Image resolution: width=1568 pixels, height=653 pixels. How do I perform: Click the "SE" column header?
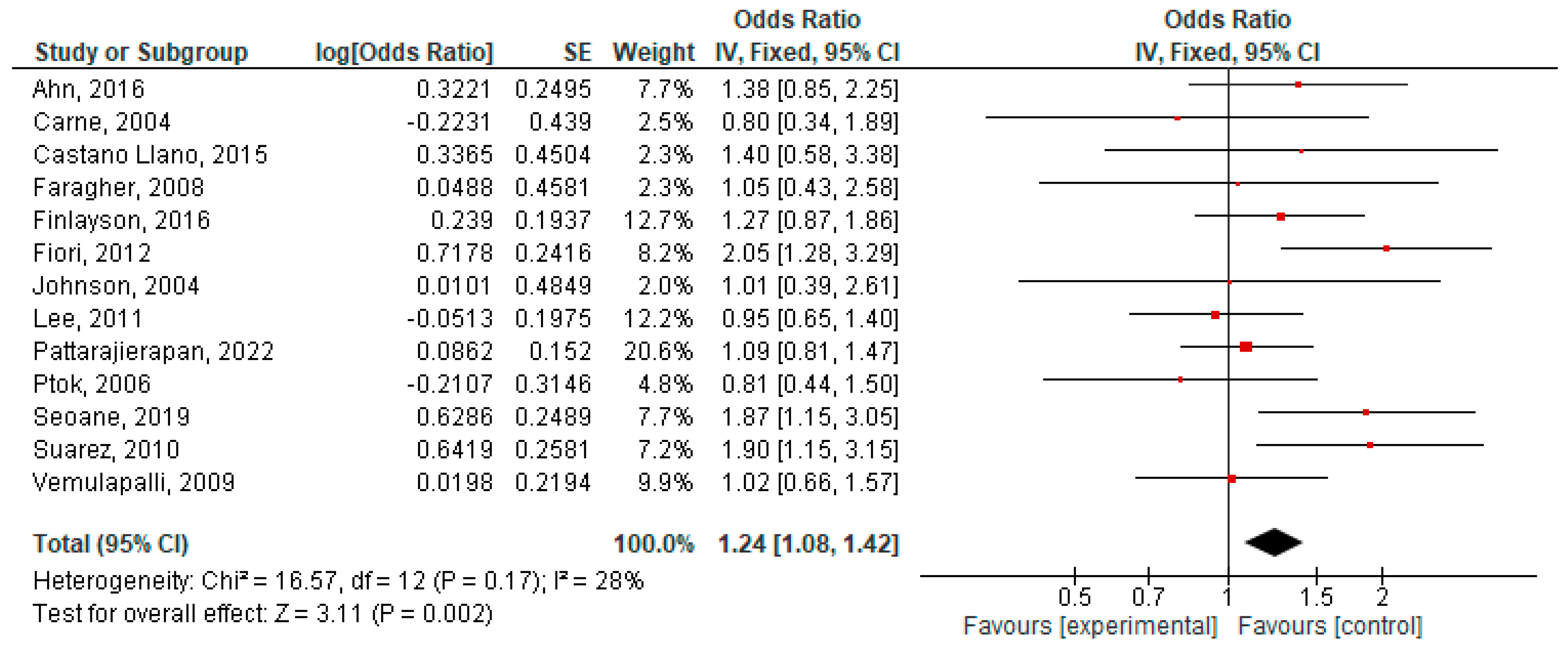click(x=578, y=52)
